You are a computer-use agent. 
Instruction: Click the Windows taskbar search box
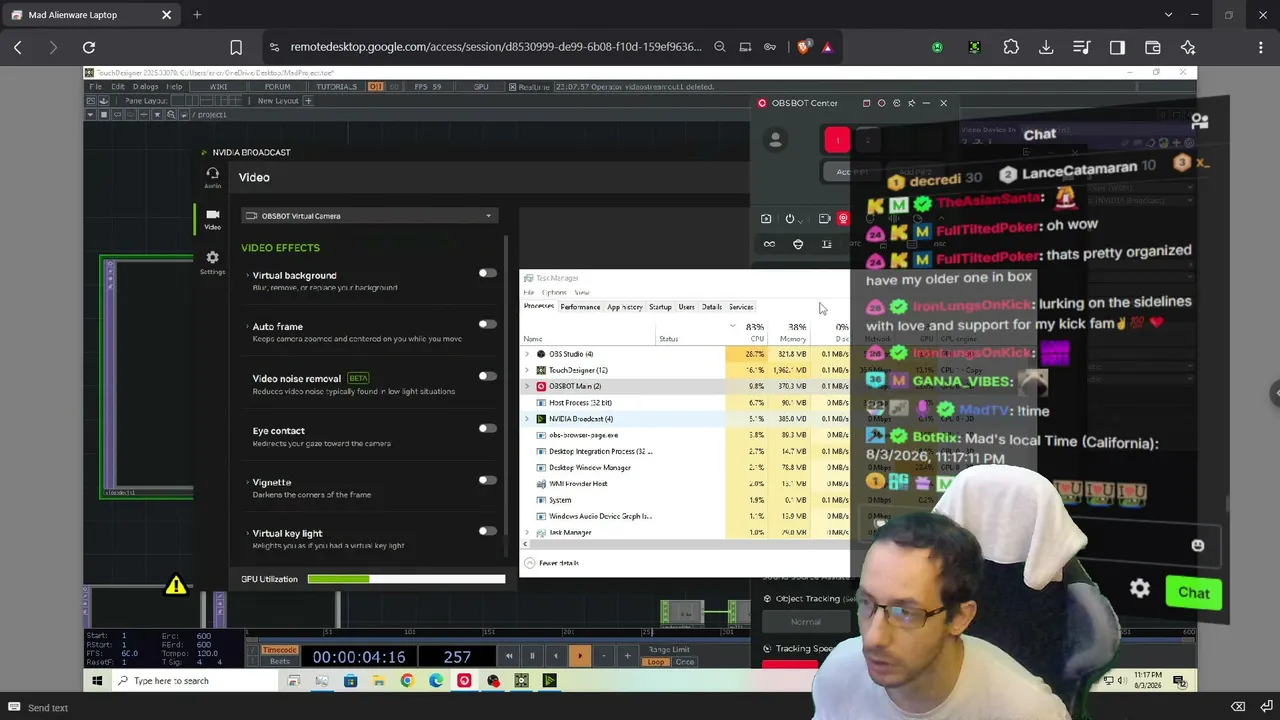pyautogui.click(x=193, y=681)
